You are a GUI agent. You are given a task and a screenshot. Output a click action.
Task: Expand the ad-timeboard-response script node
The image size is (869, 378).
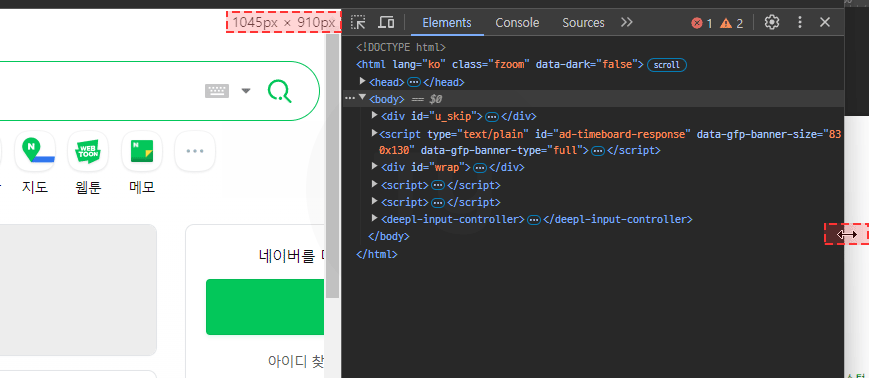pos(375,134)
